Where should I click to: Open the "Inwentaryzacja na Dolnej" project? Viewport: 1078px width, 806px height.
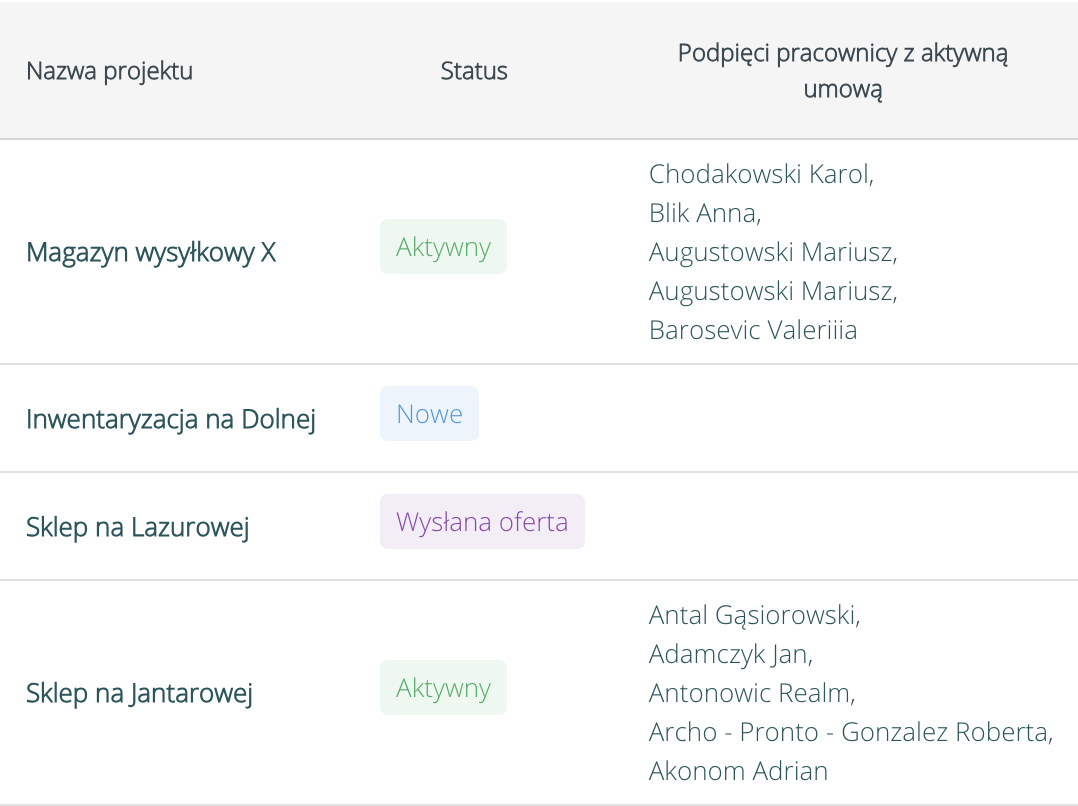click(x=172, y=419)
